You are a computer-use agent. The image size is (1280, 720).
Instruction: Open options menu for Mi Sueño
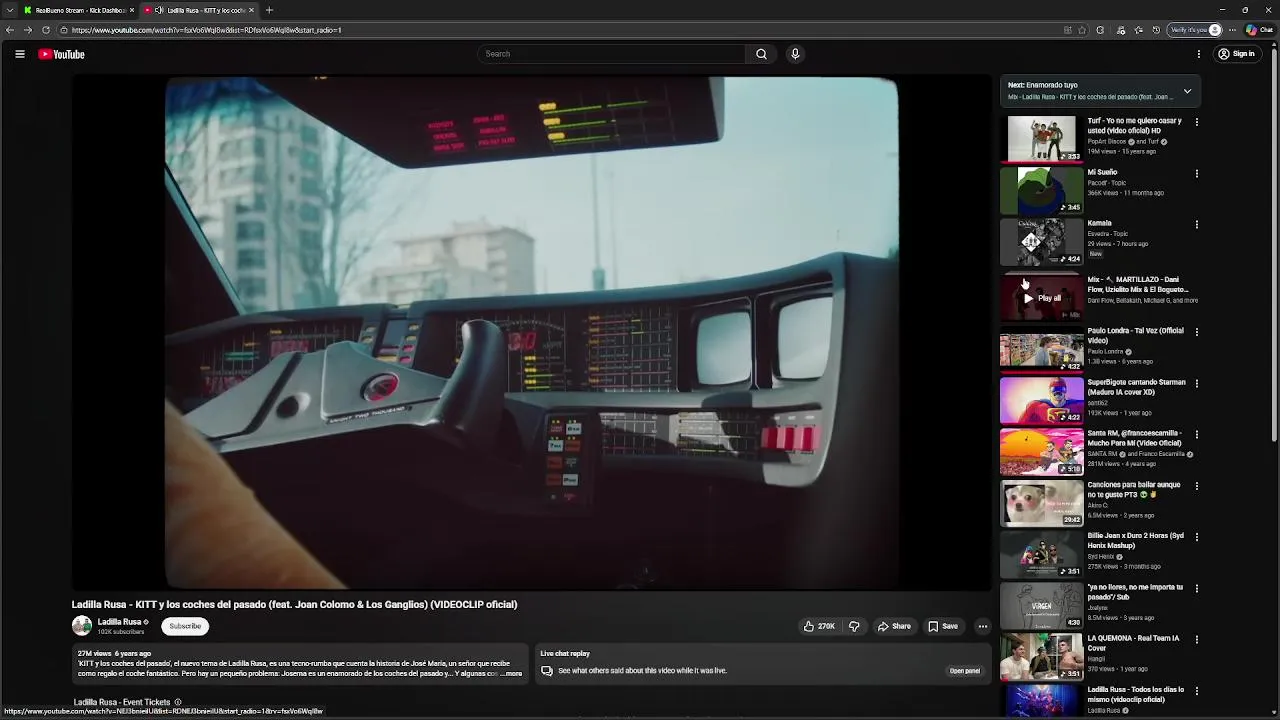(1196, 173)
